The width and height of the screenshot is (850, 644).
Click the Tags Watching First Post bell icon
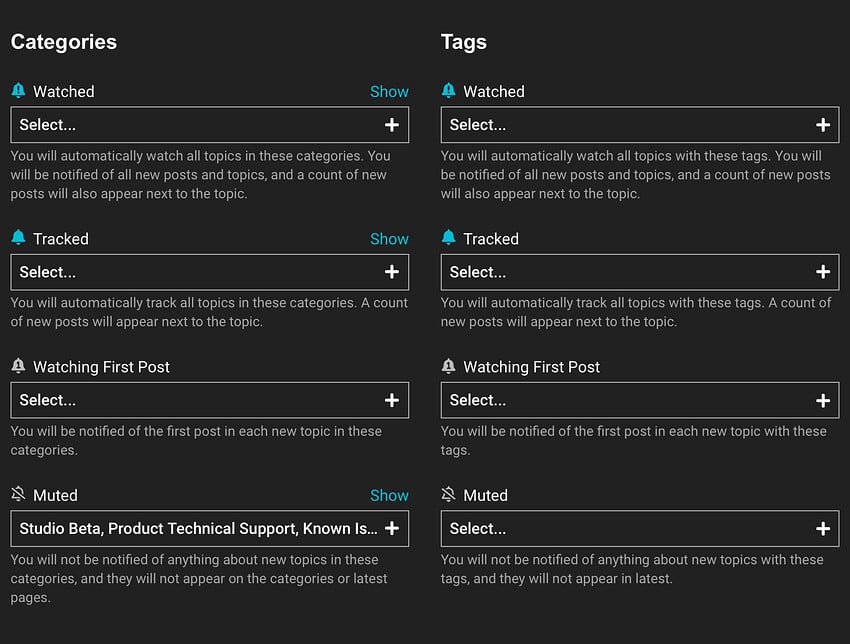pyautogui.click(x=448, y=366)
